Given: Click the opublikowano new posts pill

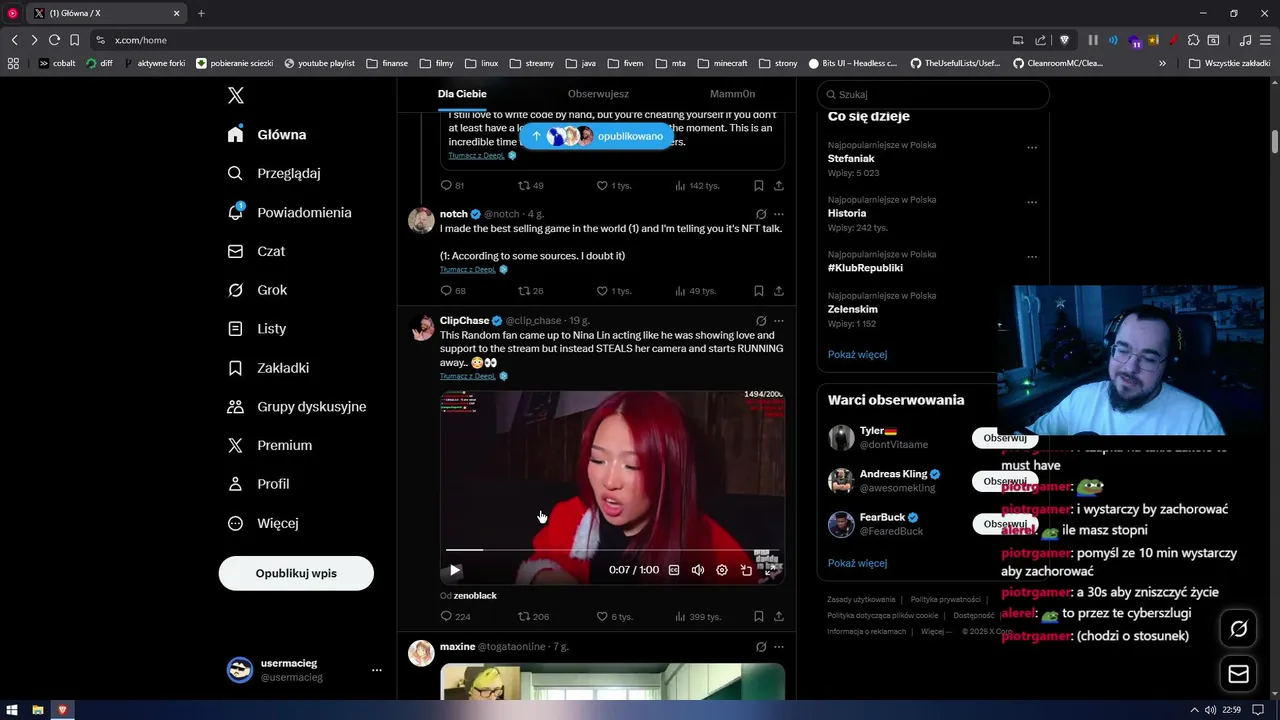Looking at the screenshot, I should point(597,136).
